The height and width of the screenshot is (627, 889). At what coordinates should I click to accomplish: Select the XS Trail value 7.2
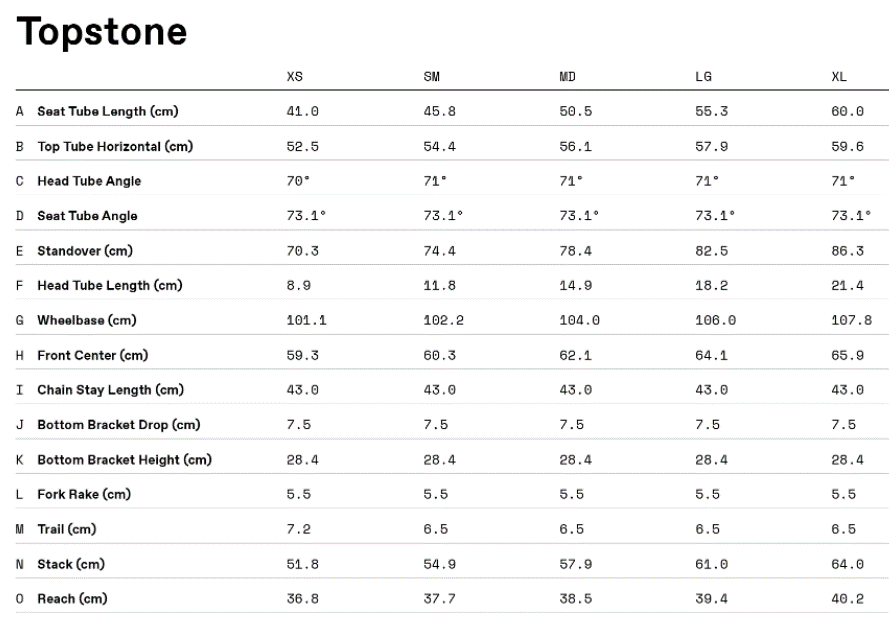298,529
